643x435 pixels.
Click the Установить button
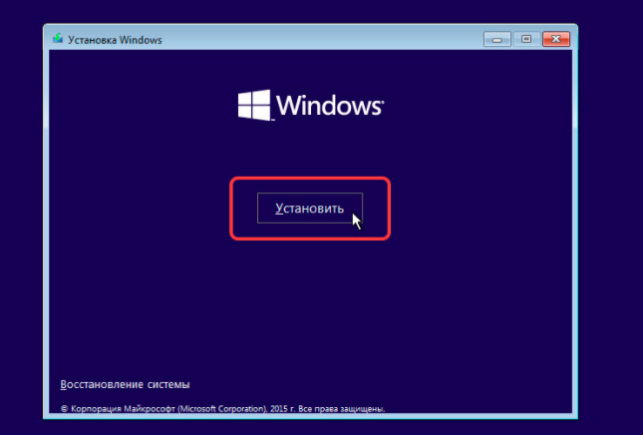310,208
